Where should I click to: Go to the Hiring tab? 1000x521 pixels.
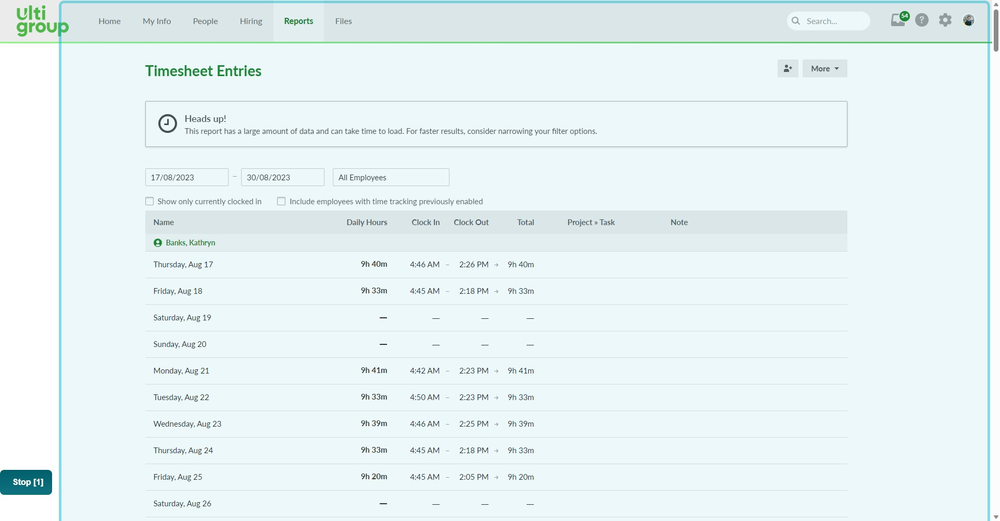(x=251, y=21)
